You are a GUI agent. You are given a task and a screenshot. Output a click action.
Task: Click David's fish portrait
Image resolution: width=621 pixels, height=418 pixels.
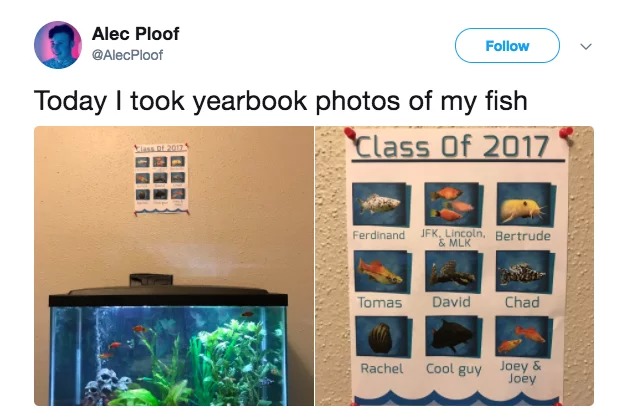tap(453, 272)
